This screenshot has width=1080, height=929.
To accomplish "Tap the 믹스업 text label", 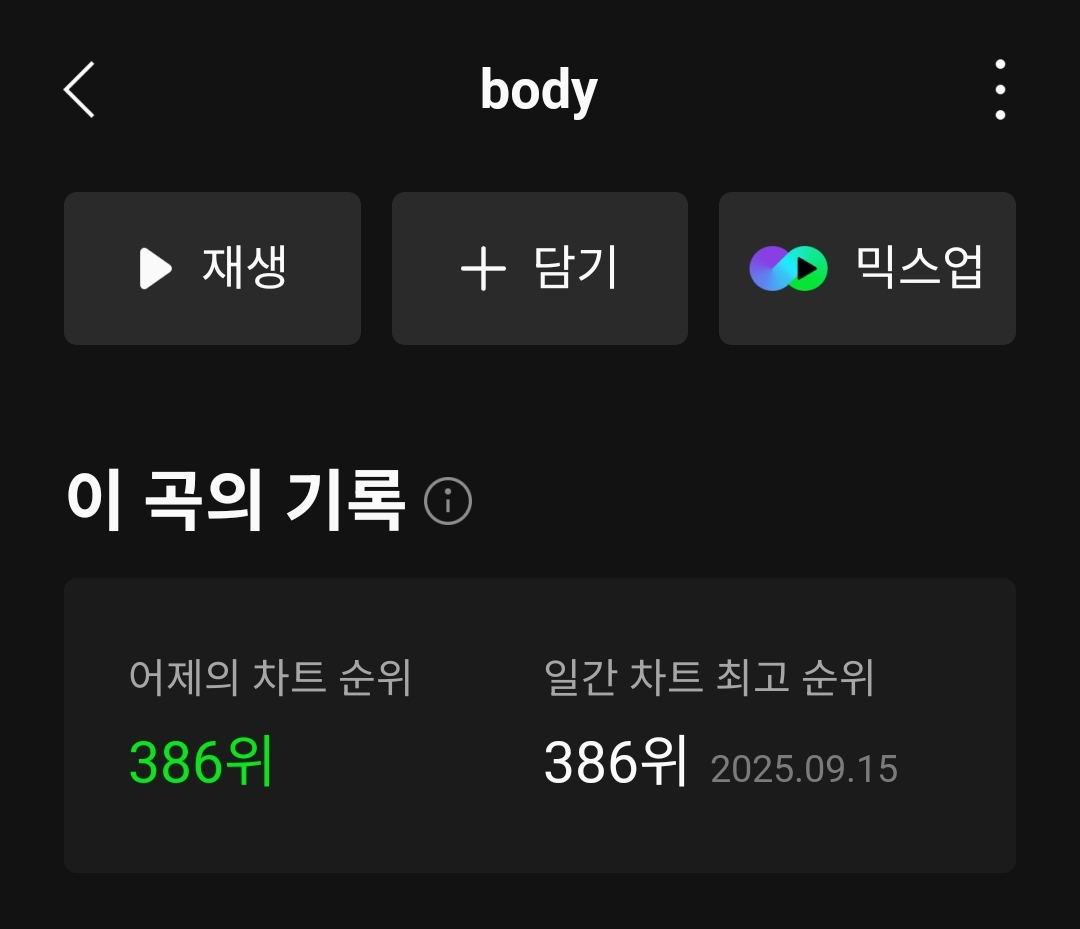I will (918, 267).
